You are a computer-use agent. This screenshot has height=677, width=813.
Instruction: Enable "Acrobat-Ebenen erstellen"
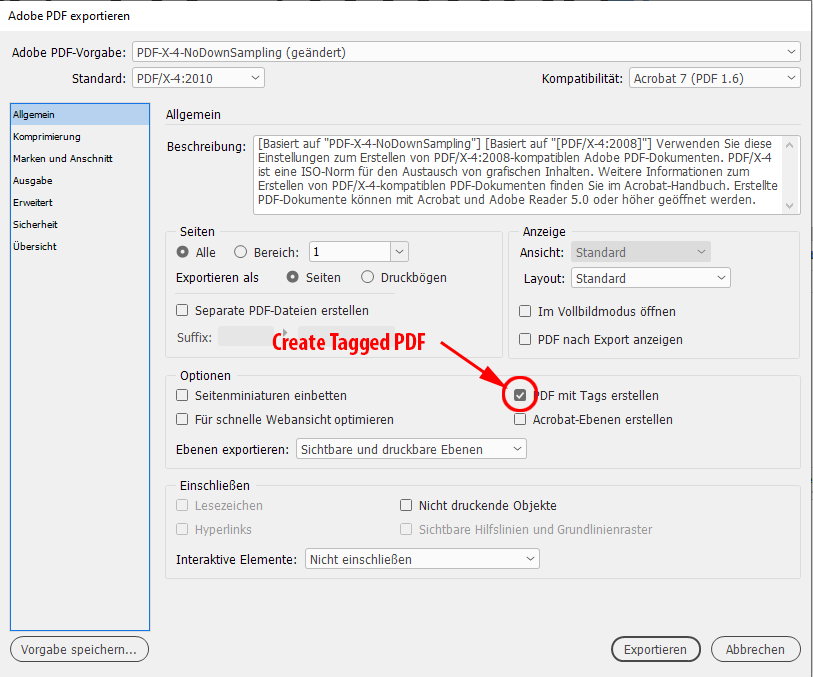(x=520, y=418)
